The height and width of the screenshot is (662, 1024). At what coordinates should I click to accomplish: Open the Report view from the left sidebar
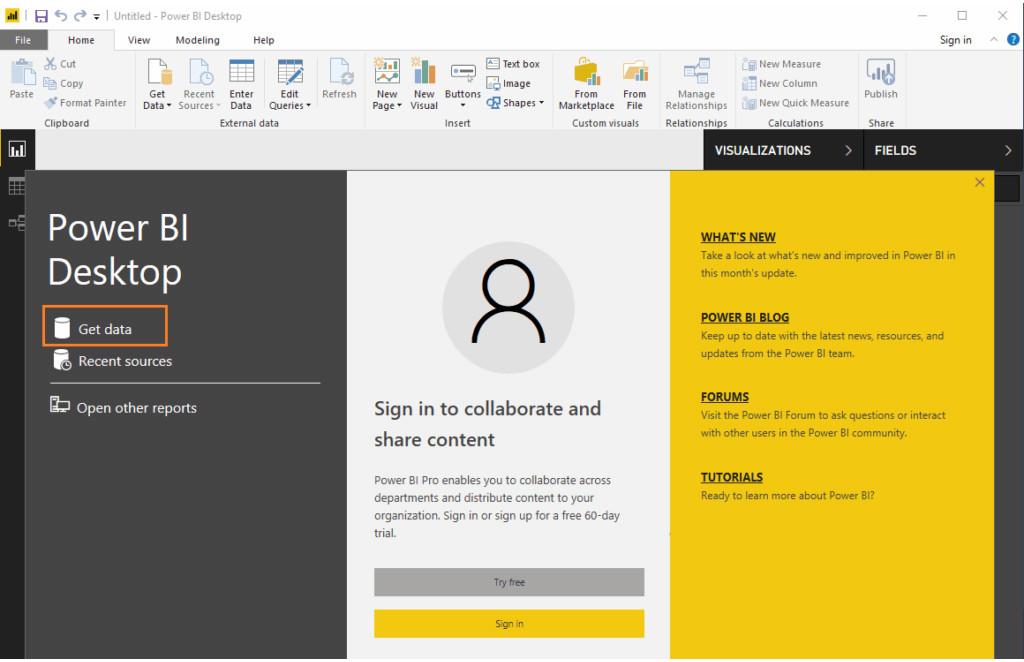(x=15, y=148)
